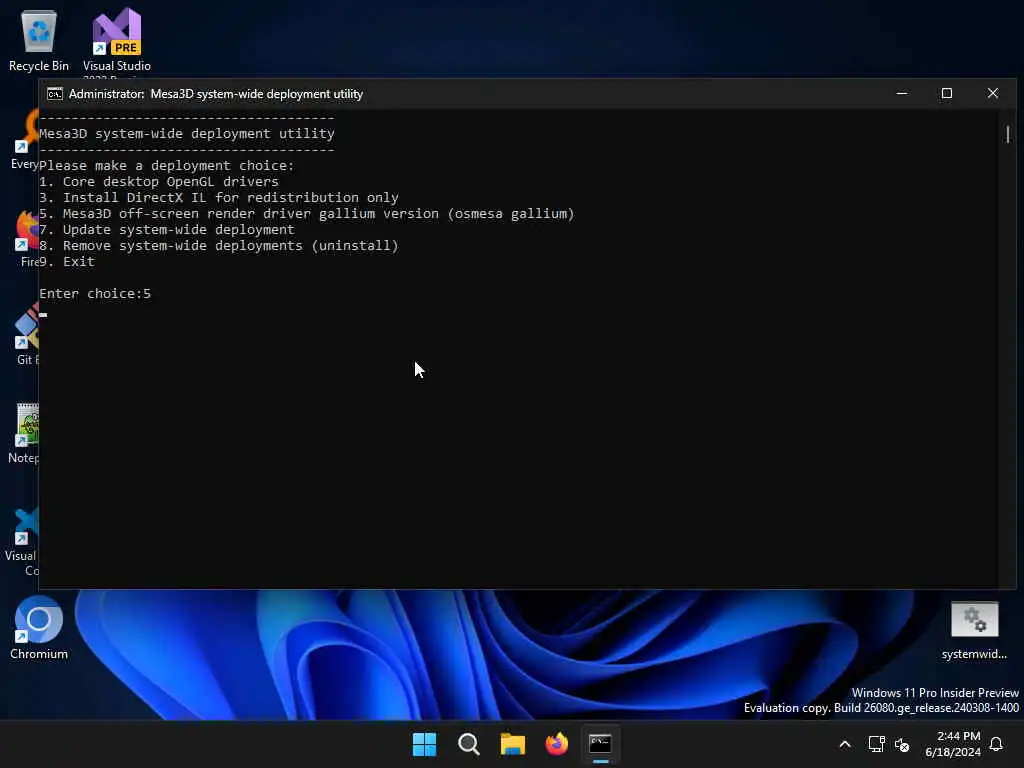This screenshot has height=768, width=1024.
Task: Open the network status tray icon
Action: coord(876,744)
